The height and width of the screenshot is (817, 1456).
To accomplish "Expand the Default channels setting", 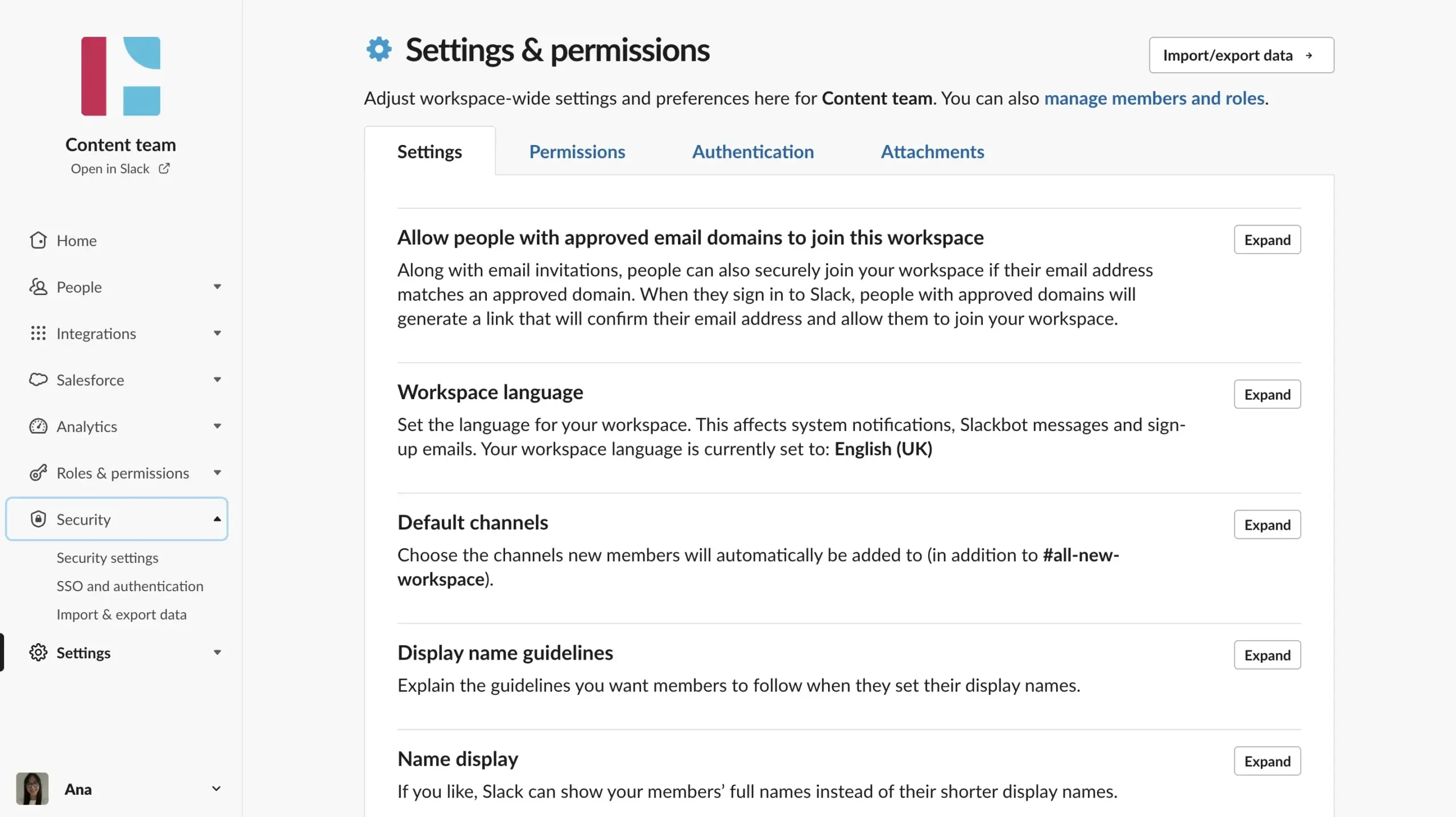I will coord(1267,525).
